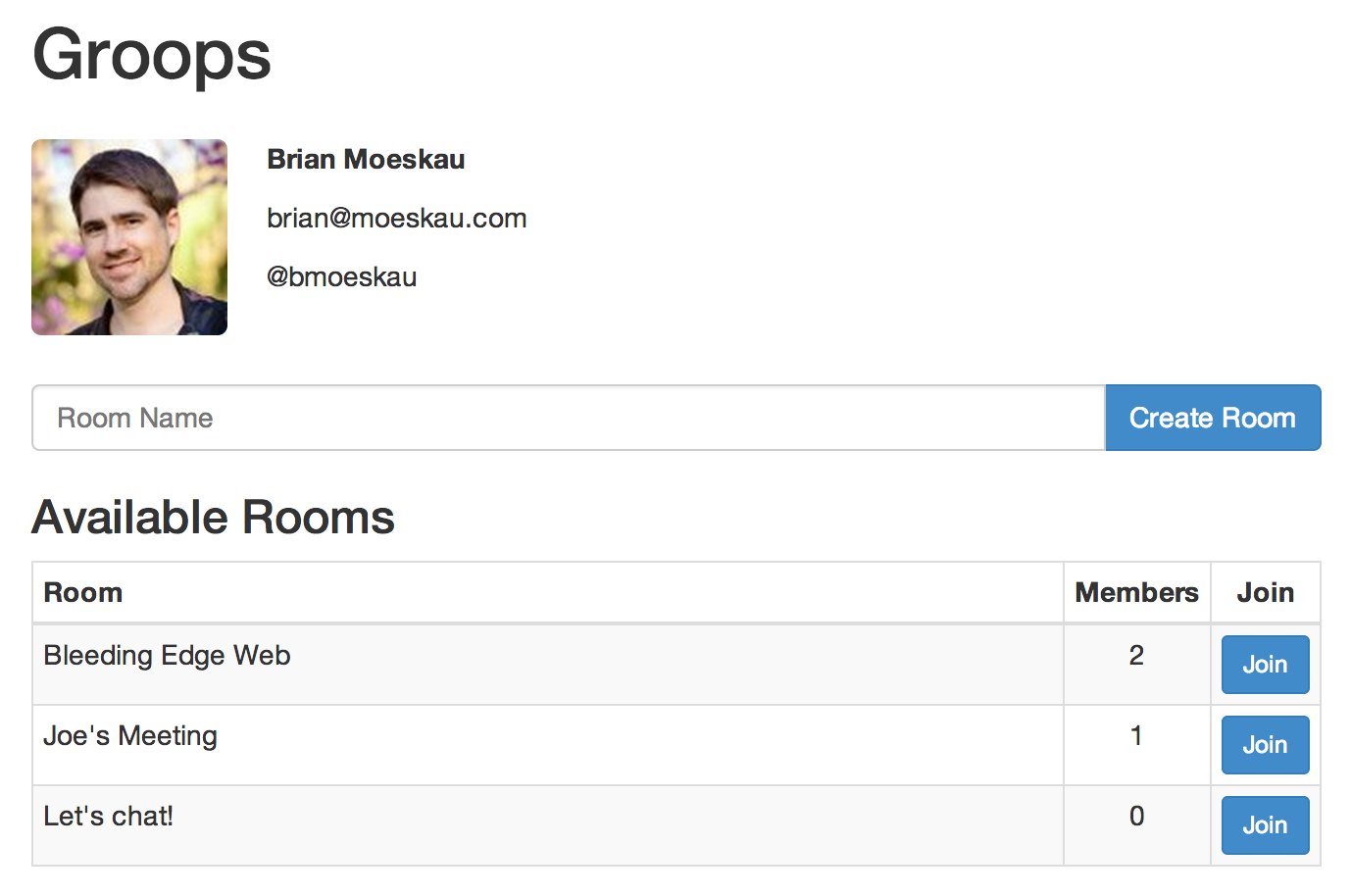Click member count 0 for Let's chat!

(1136, 816)
